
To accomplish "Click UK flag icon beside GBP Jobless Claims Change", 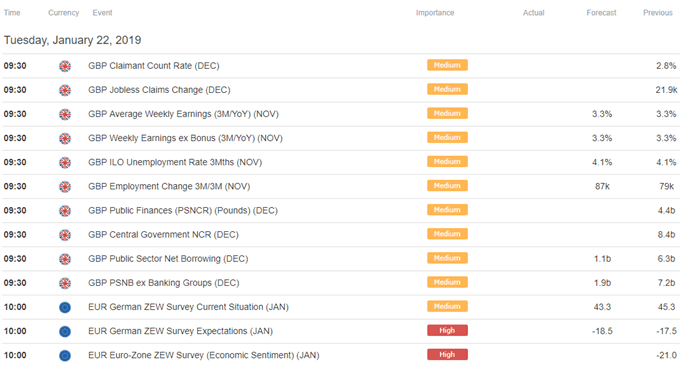I will pyautogui.click(x=65, y=90).
